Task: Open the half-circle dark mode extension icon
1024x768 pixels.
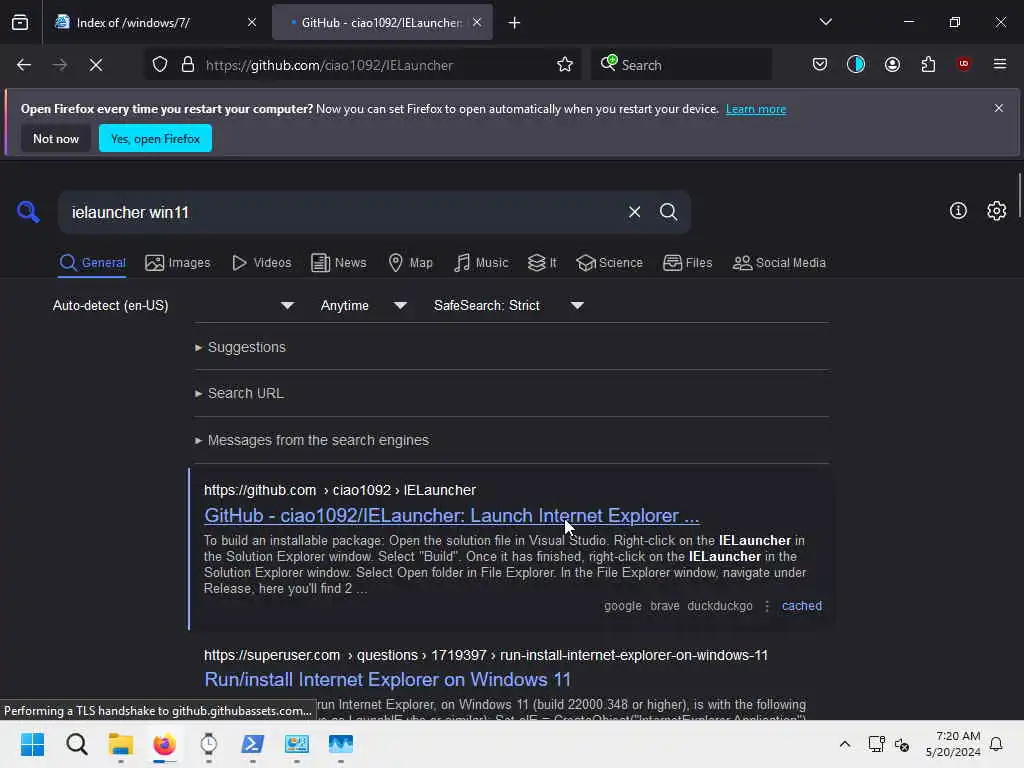Action: tap(856, 64)
